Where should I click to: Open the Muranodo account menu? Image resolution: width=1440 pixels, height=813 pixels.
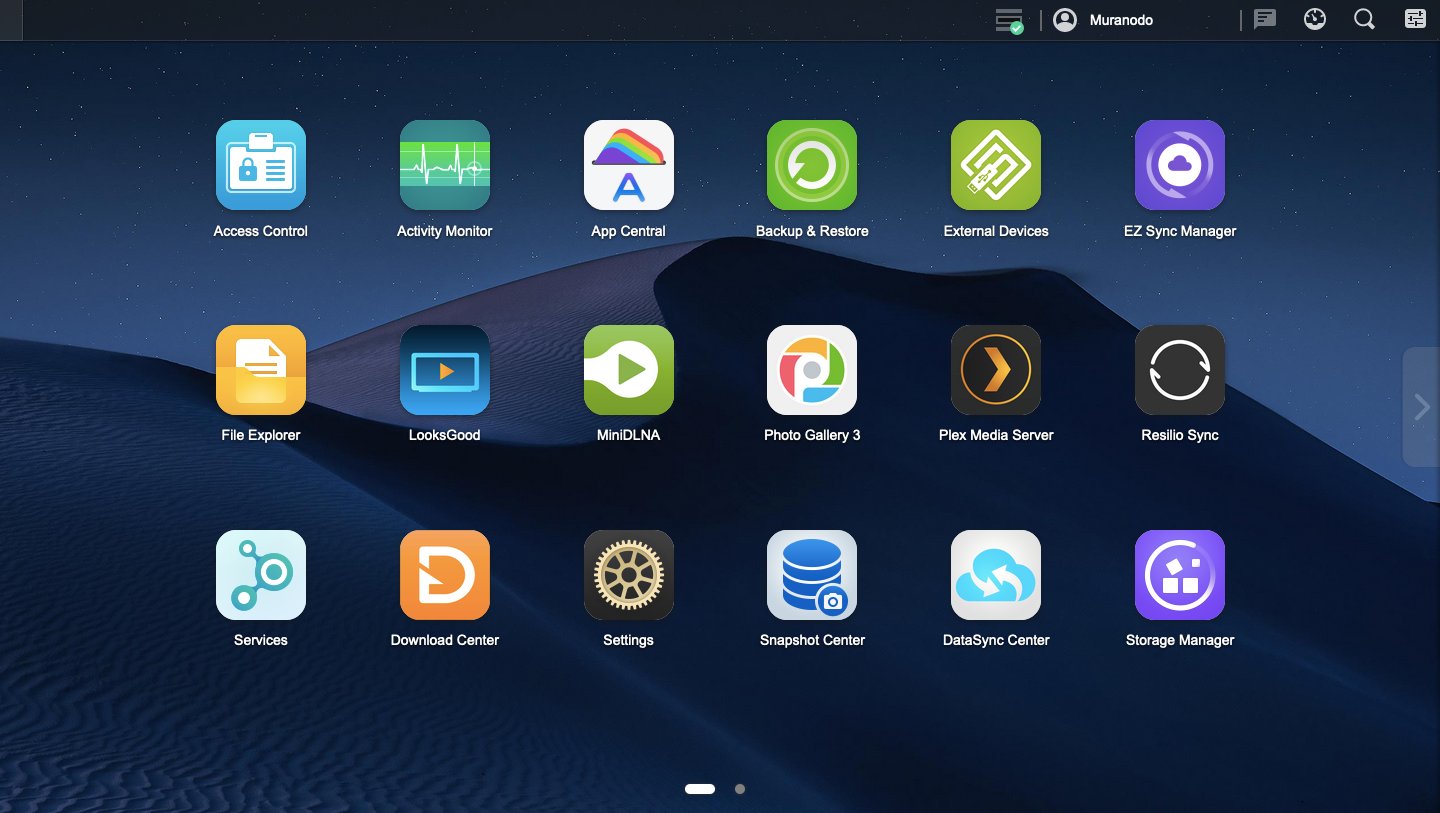(x=1103, y=20)
